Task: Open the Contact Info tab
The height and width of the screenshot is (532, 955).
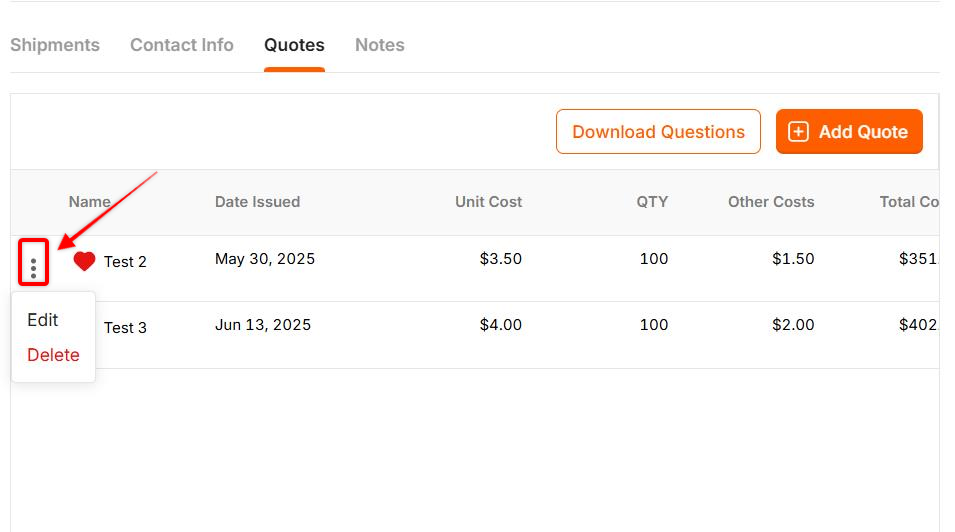Action: (181, 45)
